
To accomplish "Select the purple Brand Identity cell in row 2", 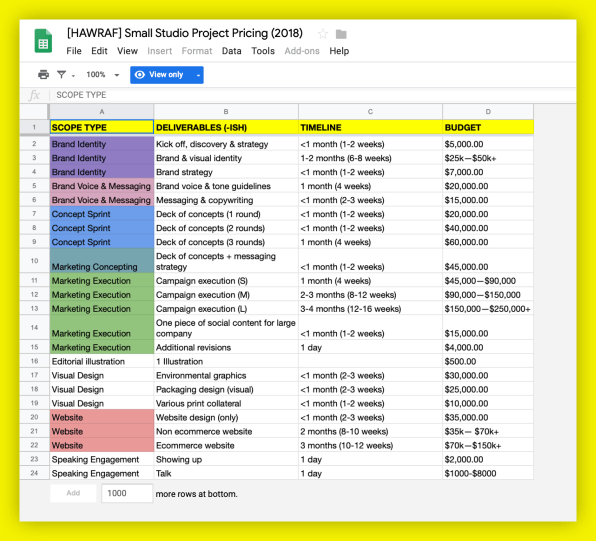I will click(x=102, y=144).
